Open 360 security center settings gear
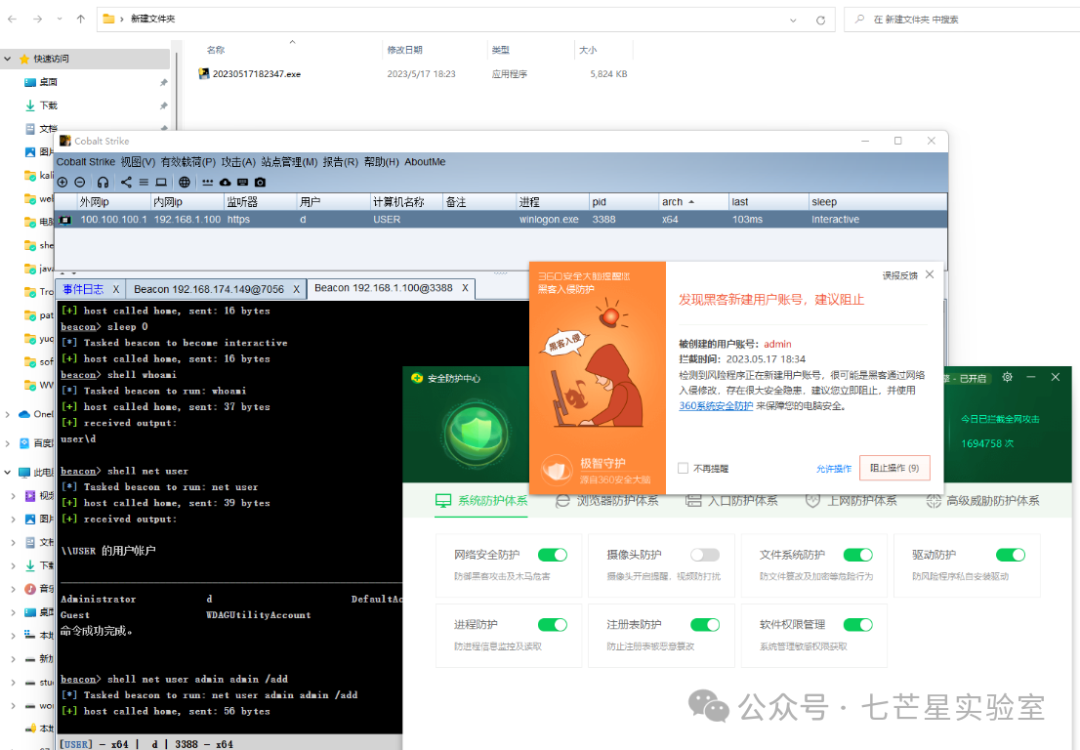 pyautogui.click(x=1007, y=377)
